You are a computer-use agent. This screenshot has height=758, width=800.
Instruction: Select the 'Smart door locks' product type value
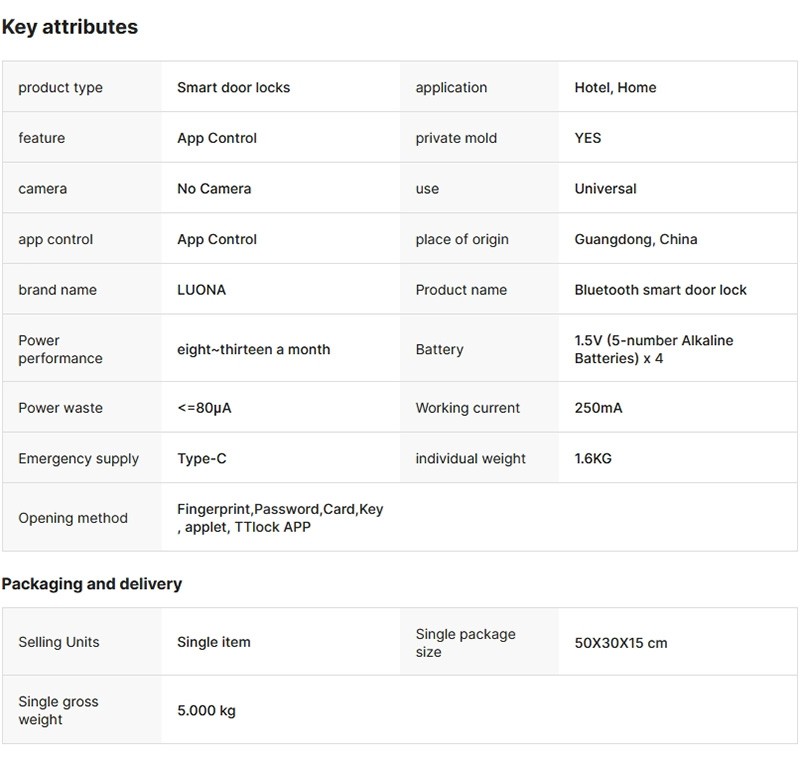click(x=233, y=87)
